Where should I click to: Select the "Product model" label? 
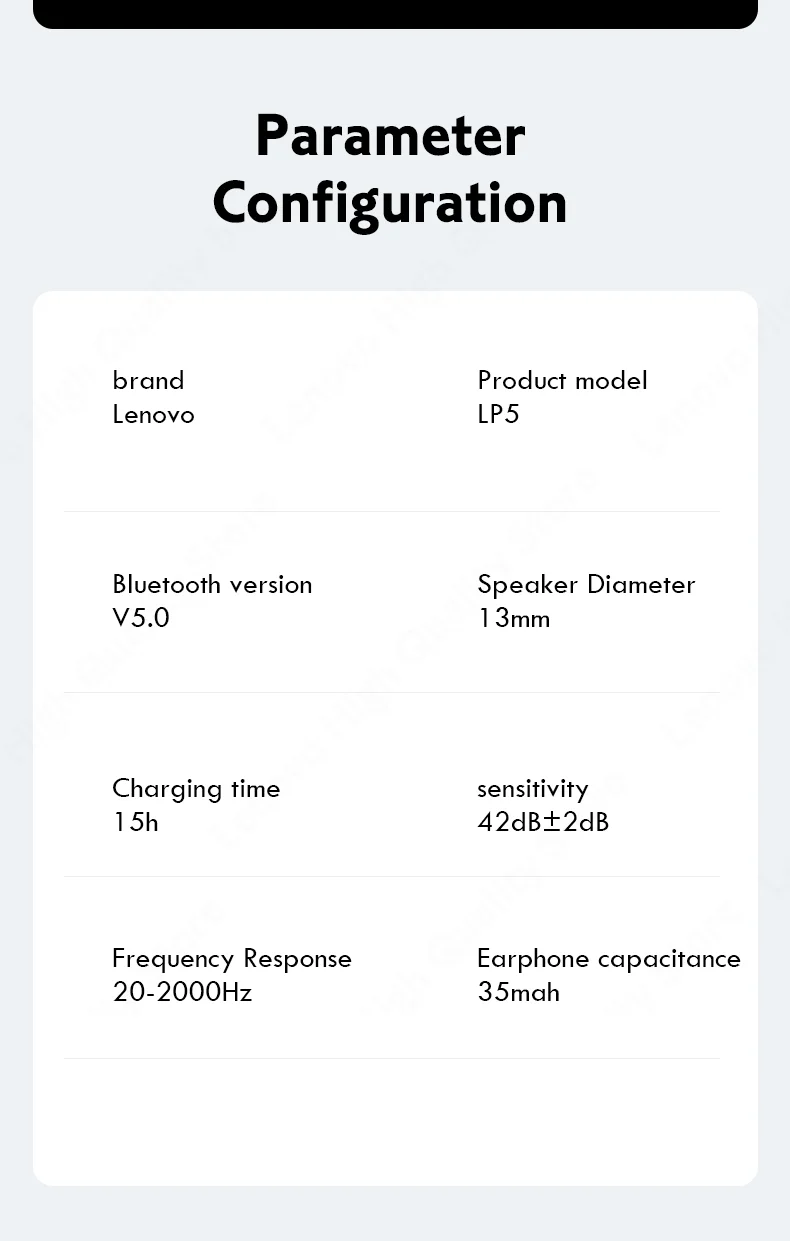[562, 381]
